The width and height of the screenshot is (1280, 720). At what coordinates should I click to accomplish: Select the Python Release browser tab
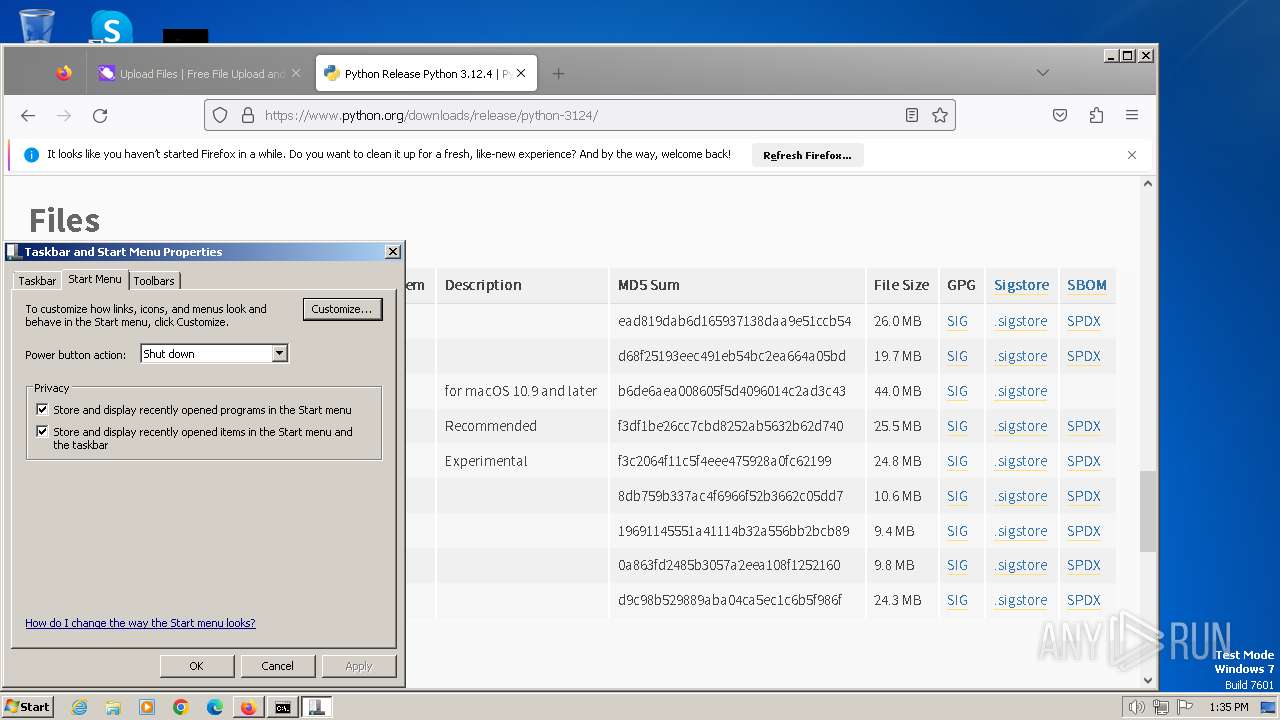(x=427, y=73)
